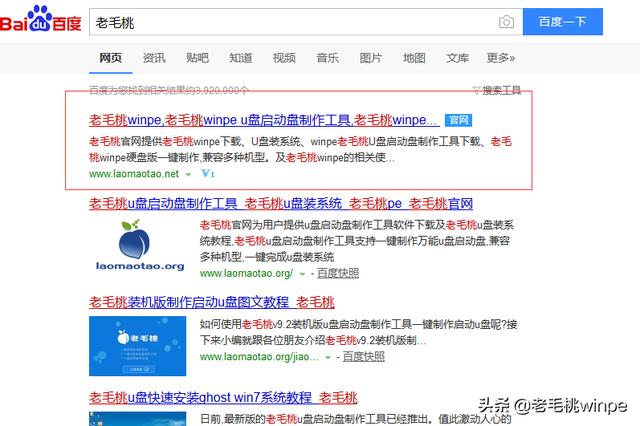The height and width of the screenshot is (426, 640).
Task: Select the 视频 tab
Action: tap(284, 58)
